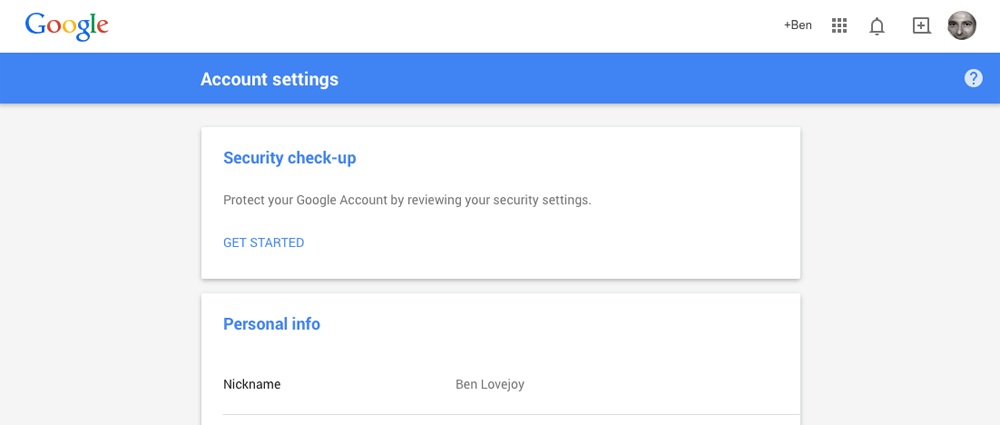The height and width of the screenshot is (425, 1000).
Task: Click the Account settings page title
Action: (269, 79)
